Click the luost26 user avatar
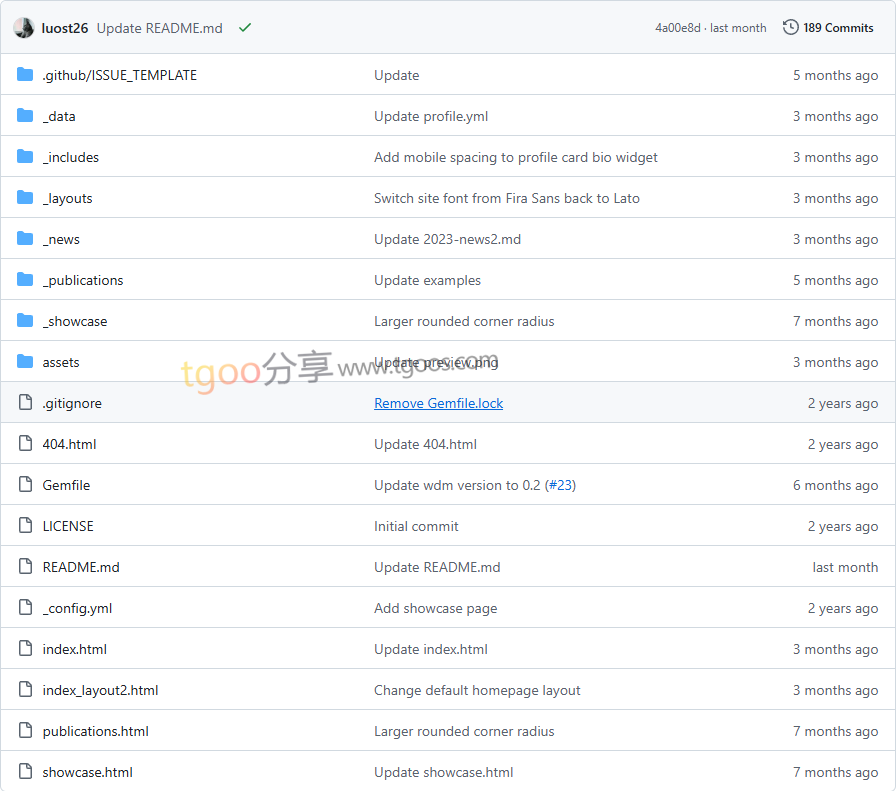The width and height of the screenshot is (896, 792). [x=24, y=28]
